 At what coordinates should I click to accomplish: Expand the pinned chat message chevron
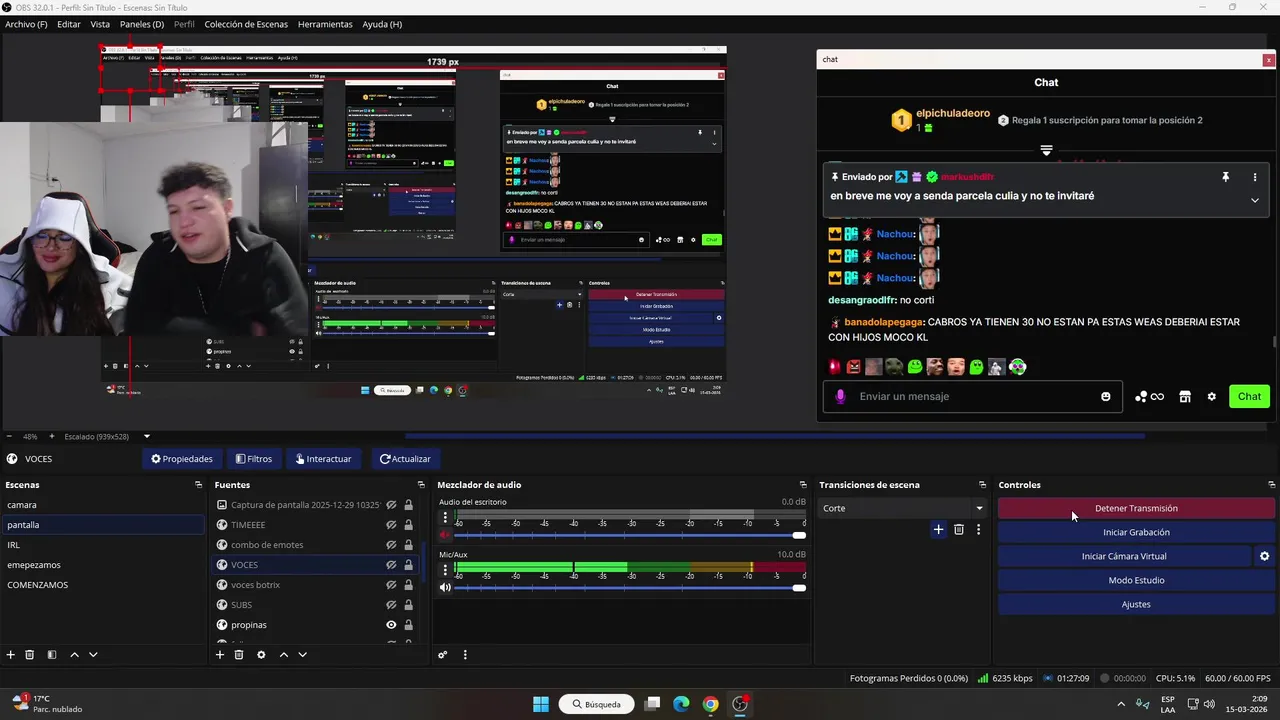(1255, 200)
